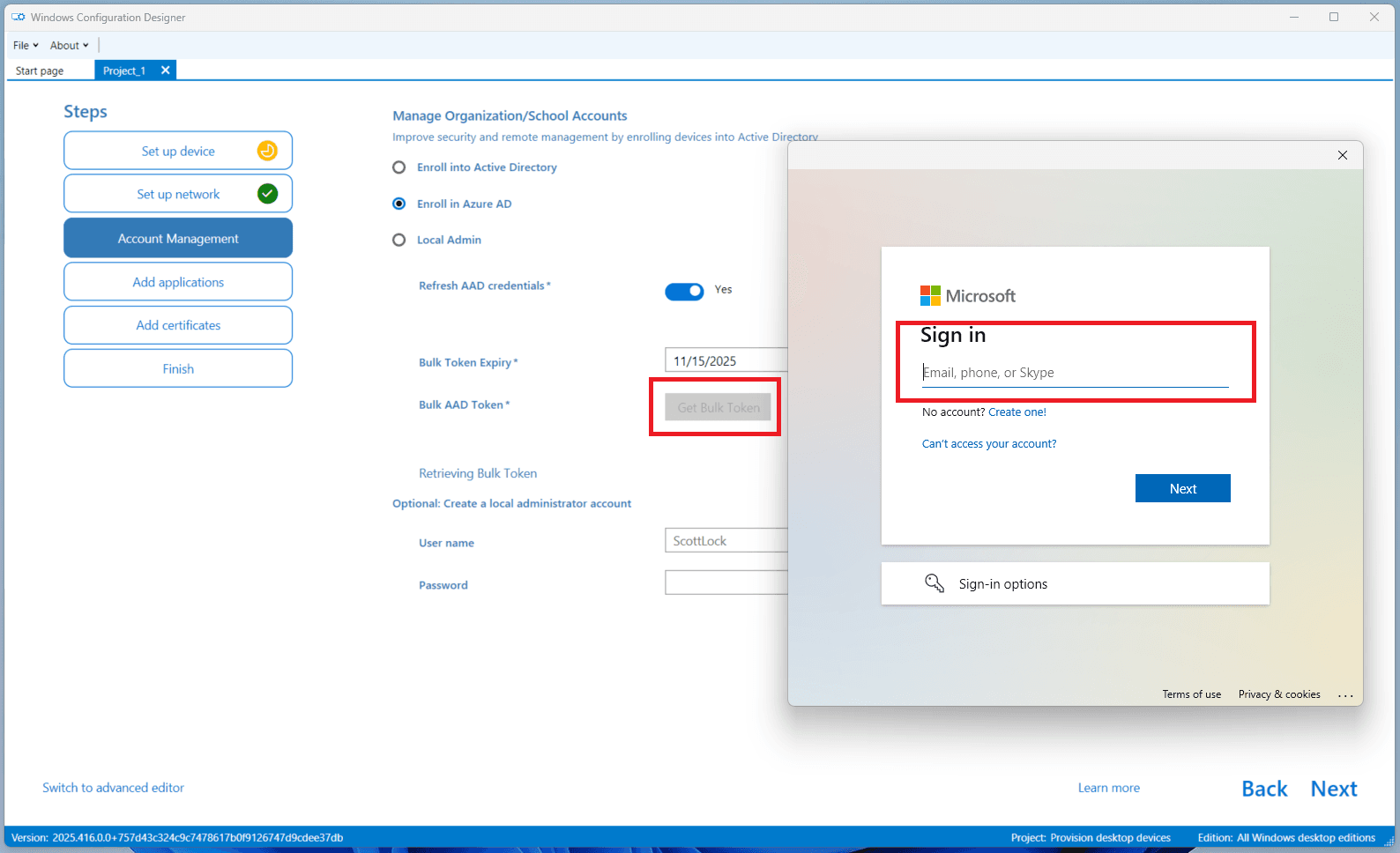The width and height of the screenshot is (1400, 853).
Task: Click the Email, phone, or Skype field
Action: click(x=1074, y=373)
